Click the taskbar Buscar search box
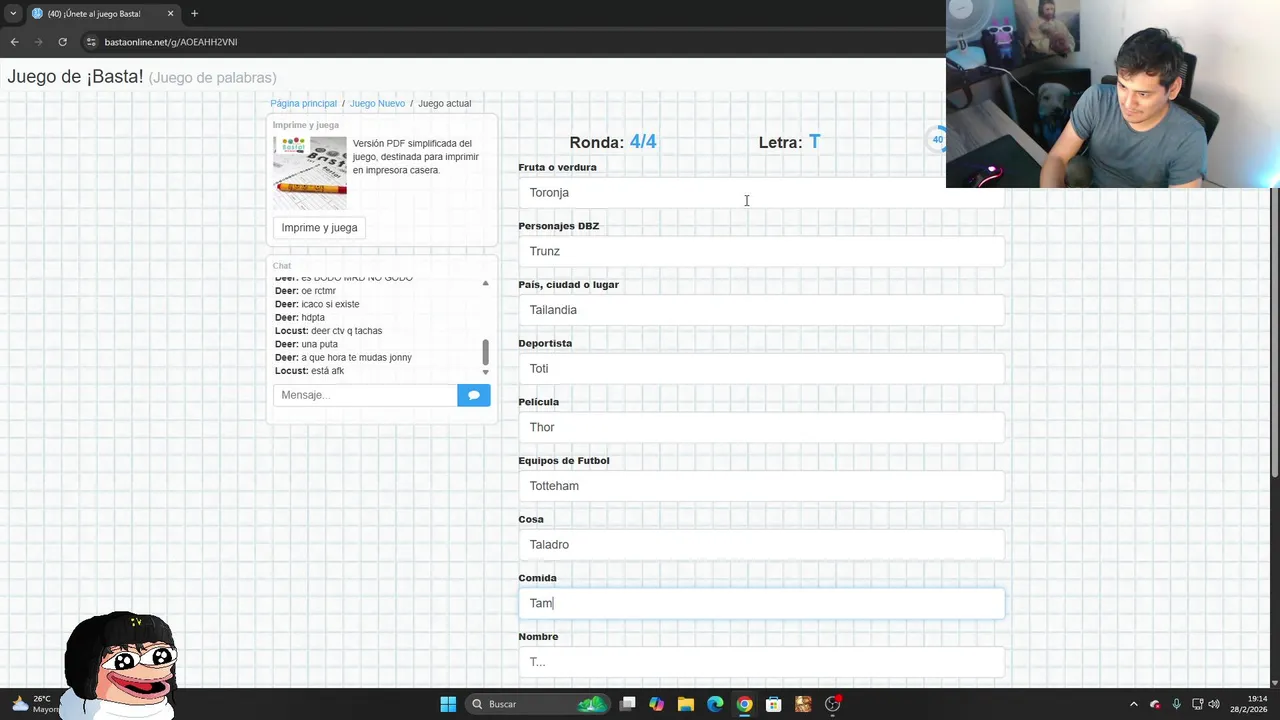 click(x=539, y=704)
